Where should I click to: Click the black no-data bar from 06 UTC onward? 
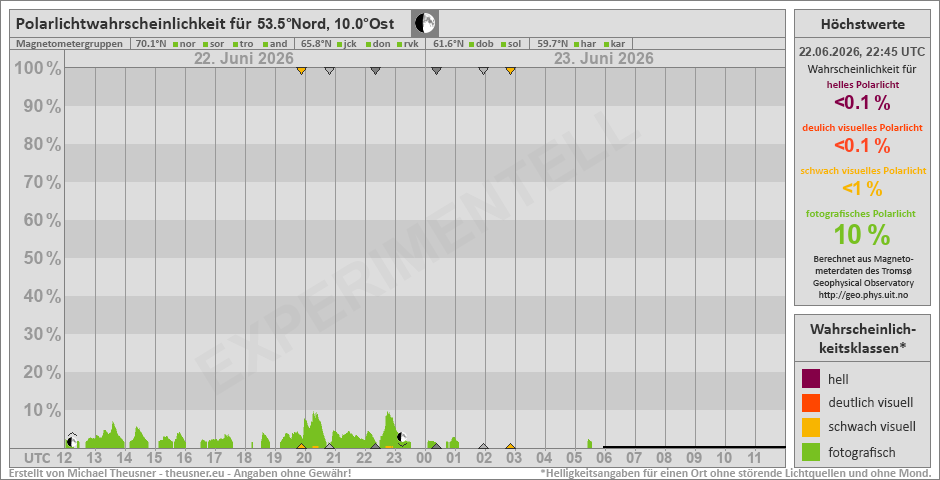[694, 446]
